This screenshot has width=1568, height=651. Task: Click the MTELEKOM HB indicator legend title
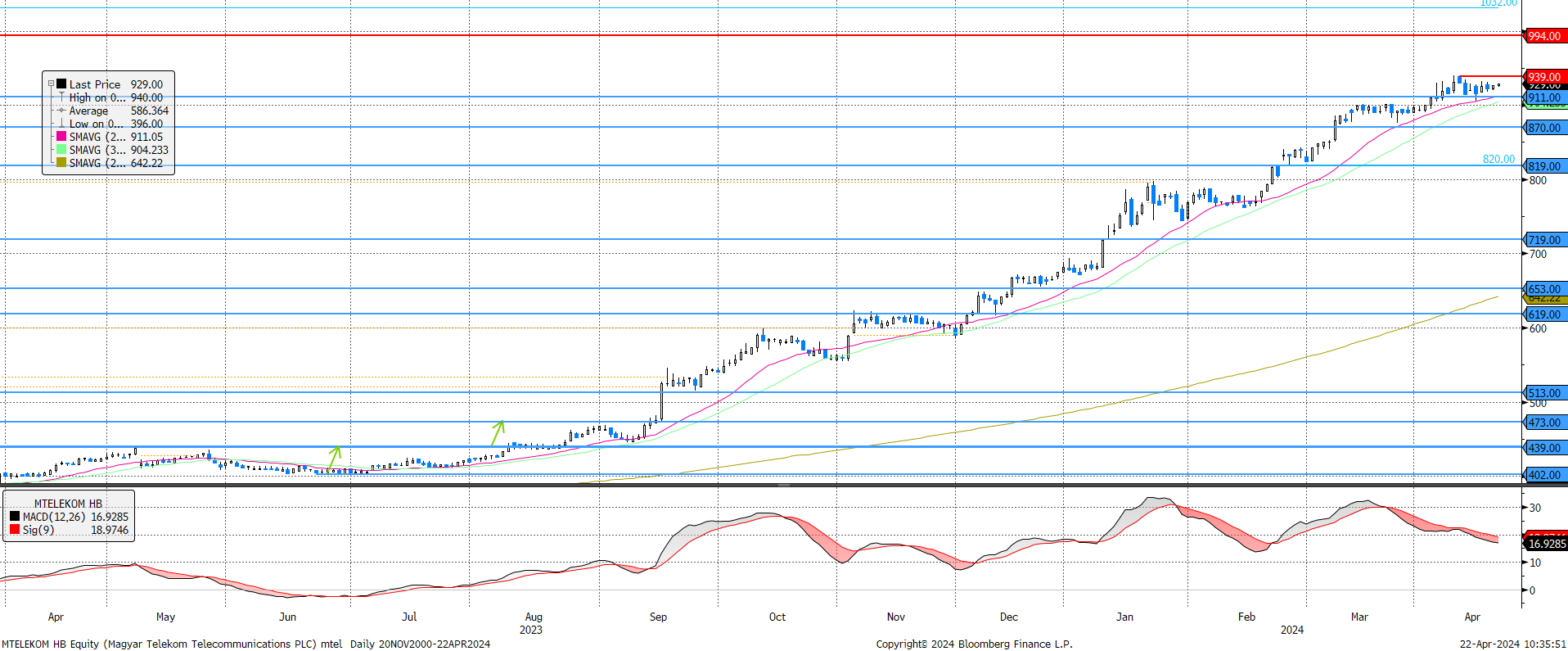click(68, 504)
